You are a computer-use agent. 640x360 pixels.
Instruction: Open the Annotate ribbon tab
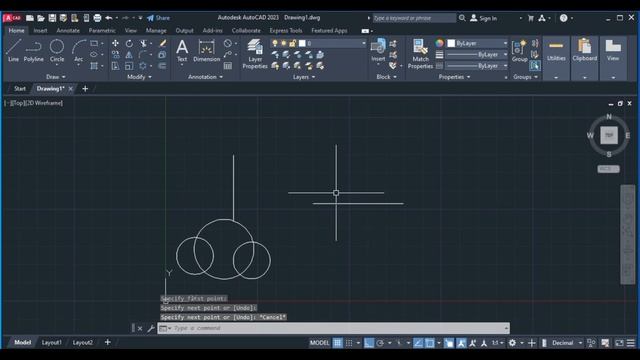tap(68, 31)
